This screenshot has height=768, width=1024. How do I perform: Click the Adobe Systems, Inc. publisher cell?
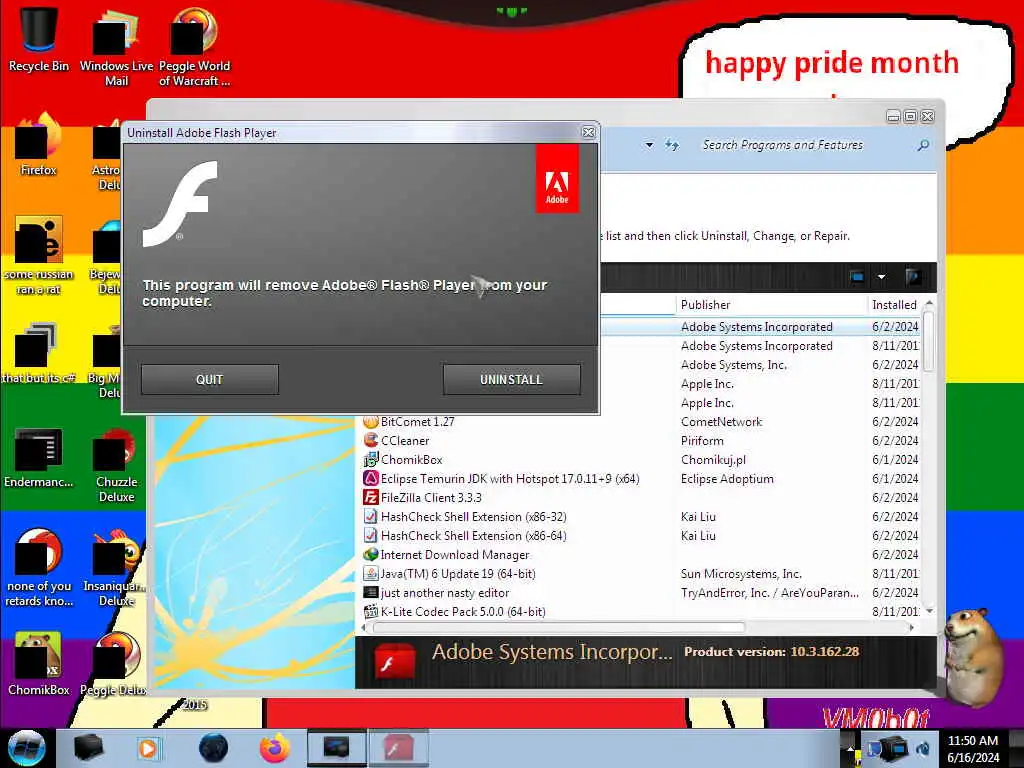coord(733,364)
